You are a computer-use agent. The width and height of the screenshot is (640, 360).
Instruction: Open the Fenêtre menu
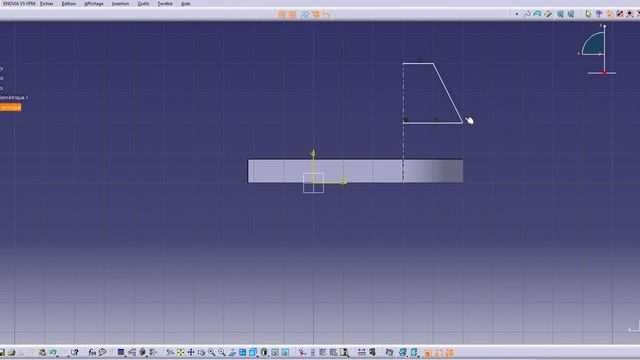coord(165,4)
